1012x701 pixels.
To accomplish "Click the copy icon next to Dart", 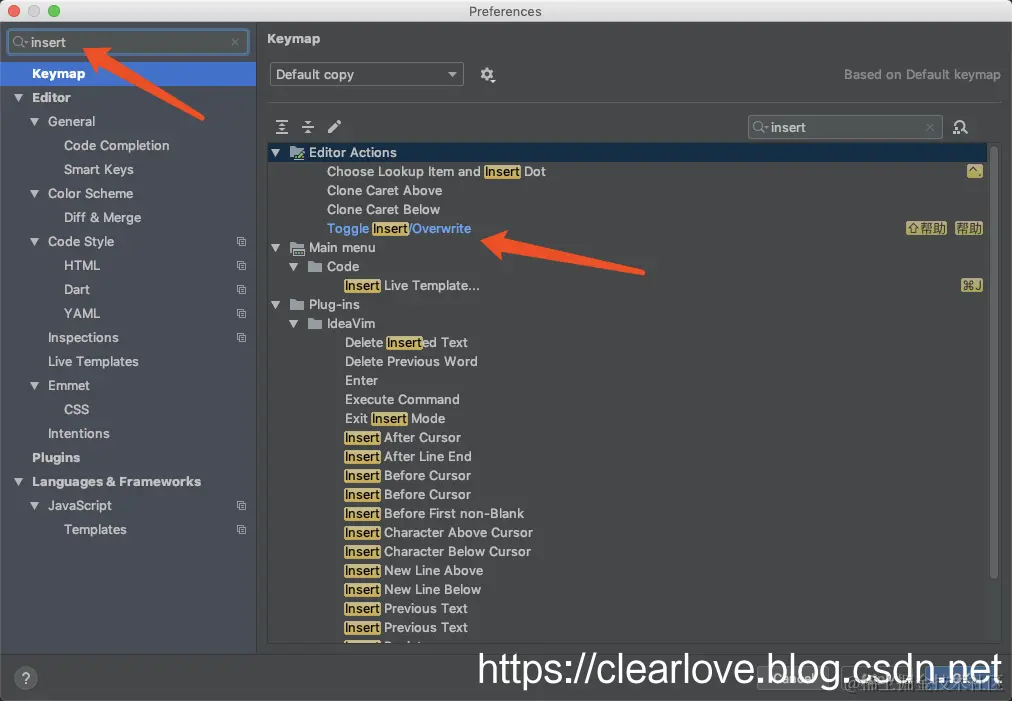I will 241,290.
